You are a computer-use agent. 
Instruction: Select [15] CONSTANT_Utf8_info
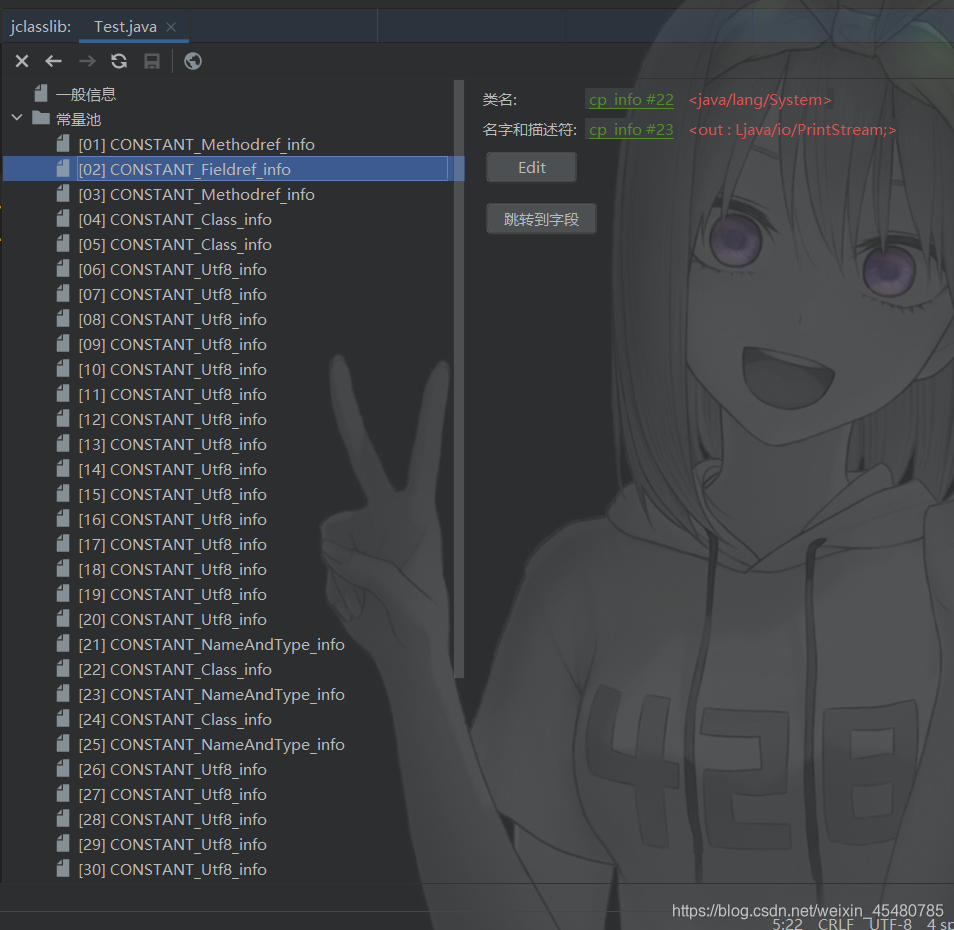pos(173,494)
